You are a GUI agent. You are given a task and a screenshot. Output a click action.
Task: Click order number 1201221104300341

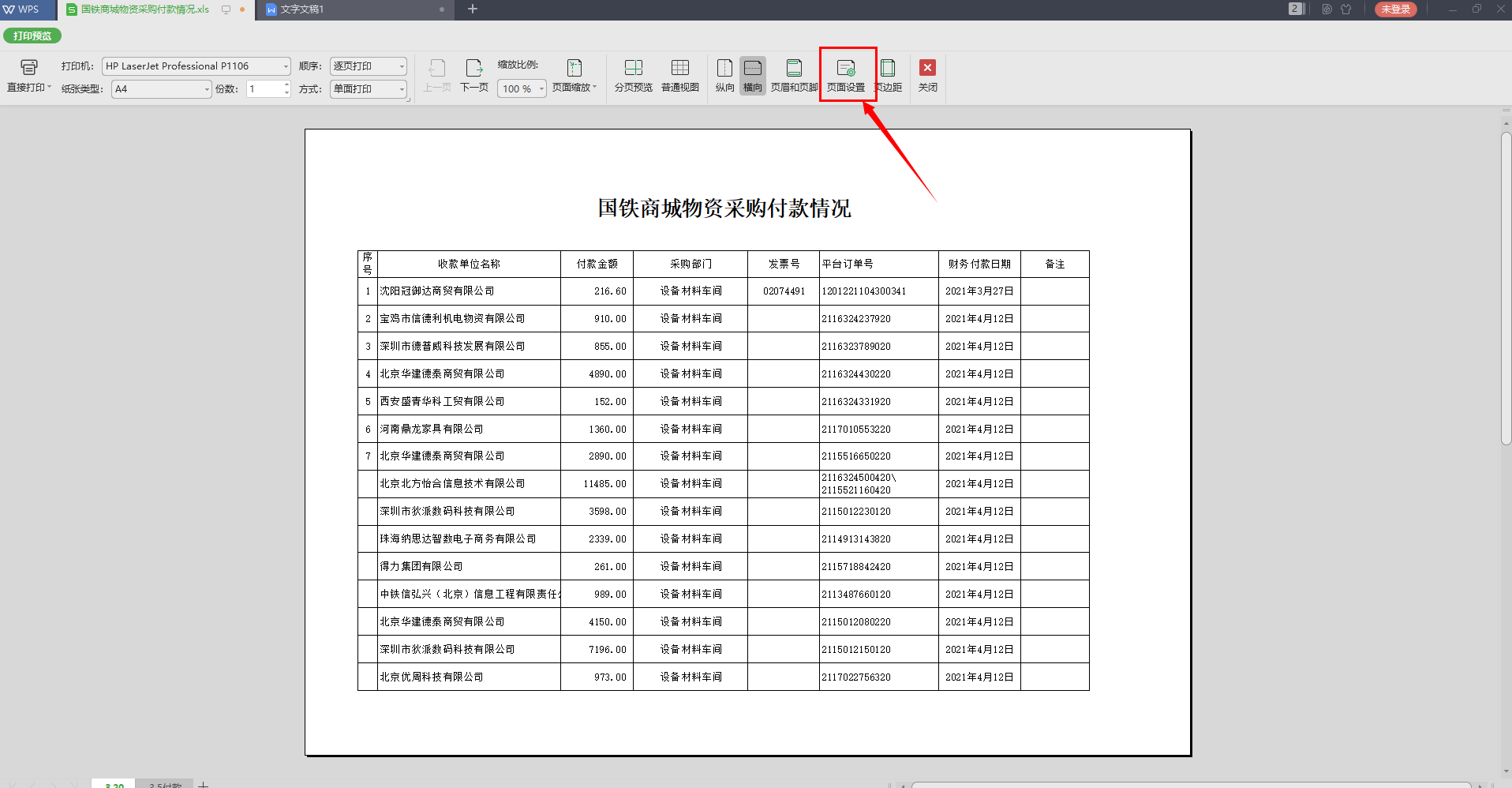(864, 291)
